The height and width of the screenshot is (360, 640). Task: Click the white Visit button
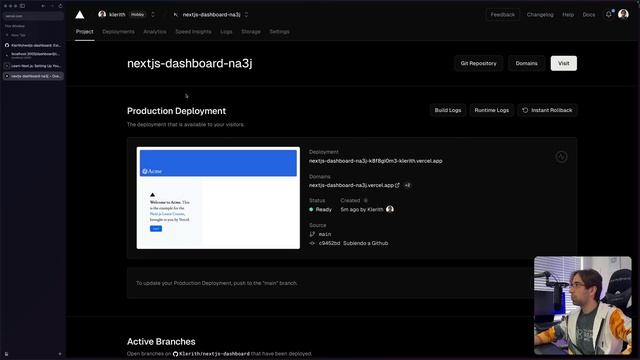[564, 63]
